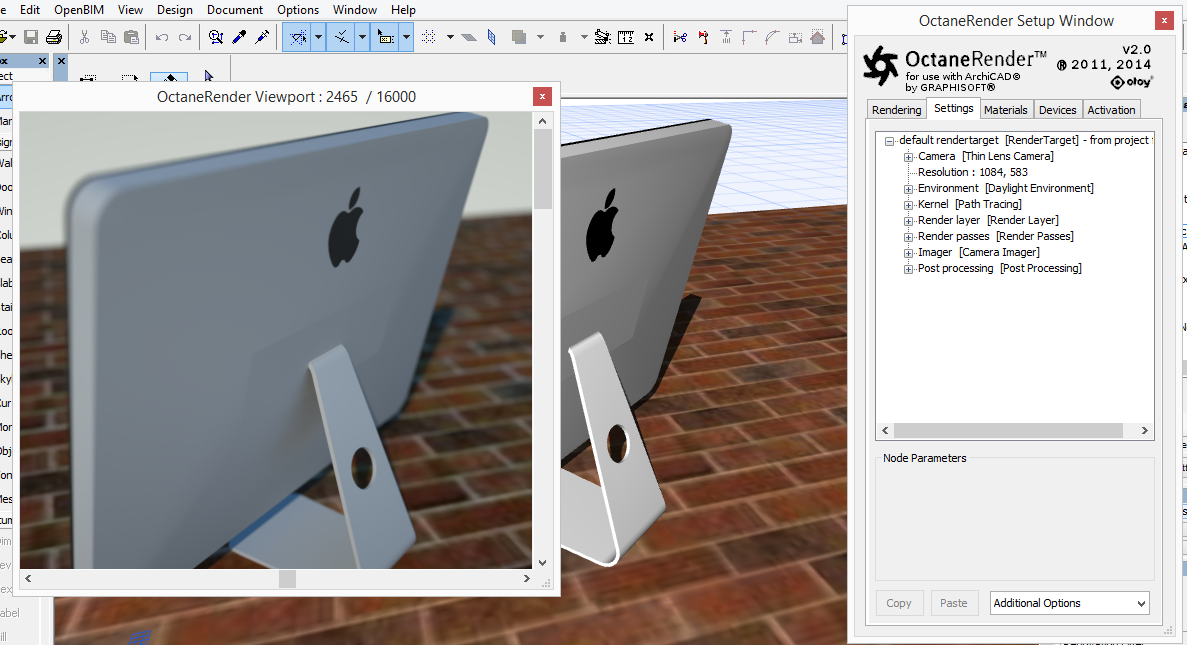This screenshot has height=645, width=1187.
Task: Click the Undo arrow icon
Action: tap(161, 37)
